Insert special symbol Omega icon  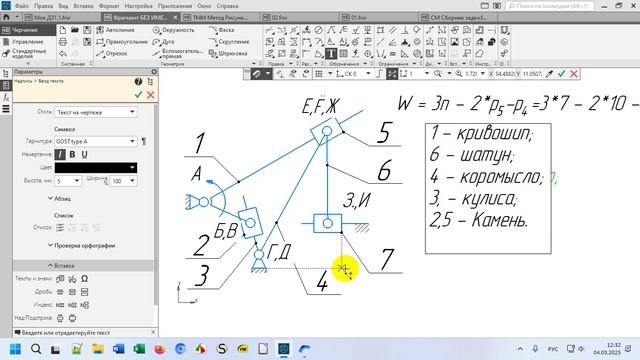(84, 279)
